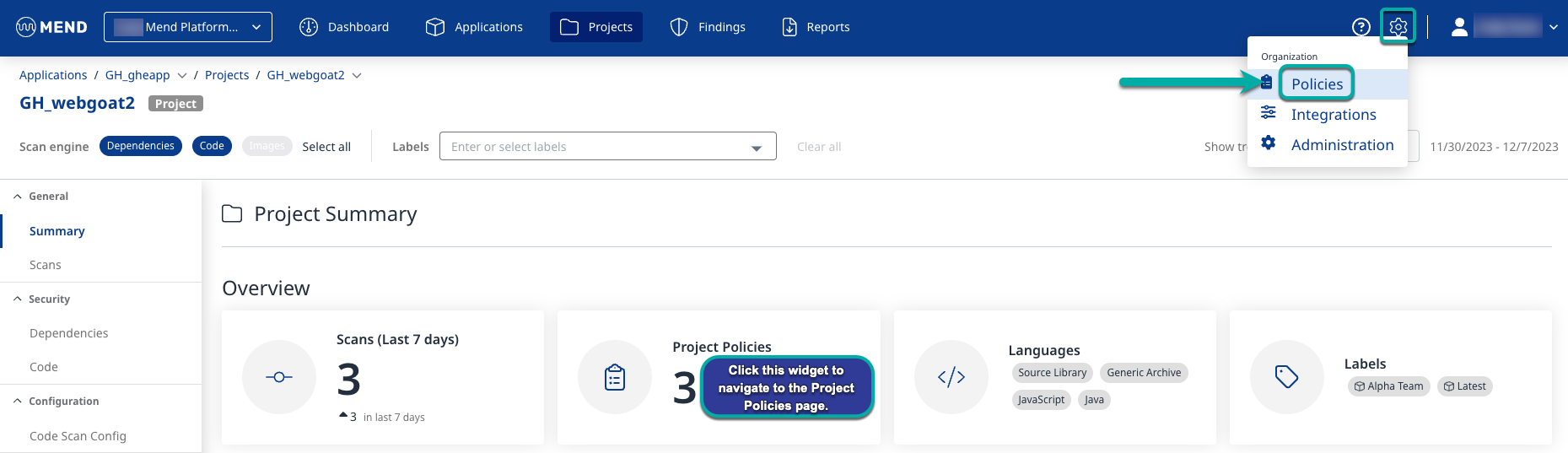Open the help question mark icon

pyautogui.click(x=1361, y=27)
